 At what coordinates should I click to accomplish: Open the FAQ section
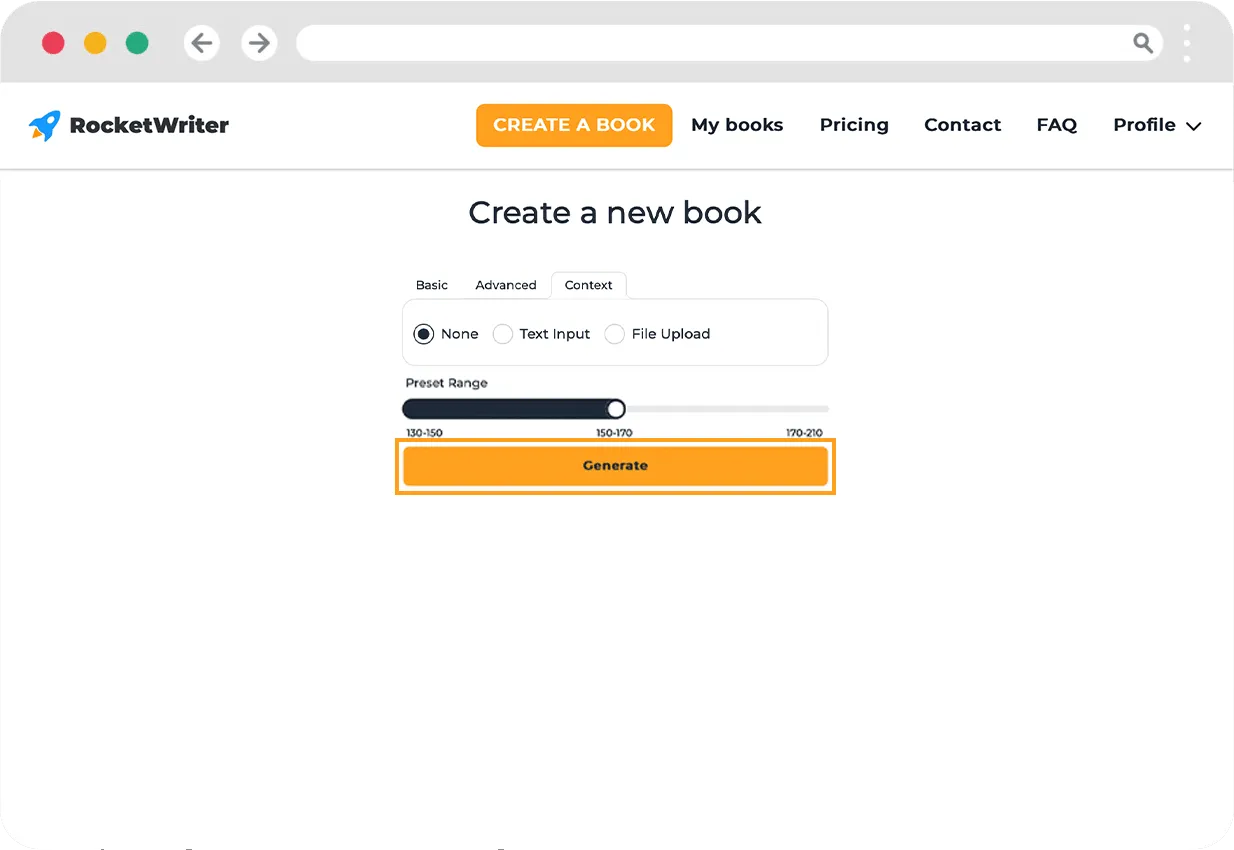1057,125
